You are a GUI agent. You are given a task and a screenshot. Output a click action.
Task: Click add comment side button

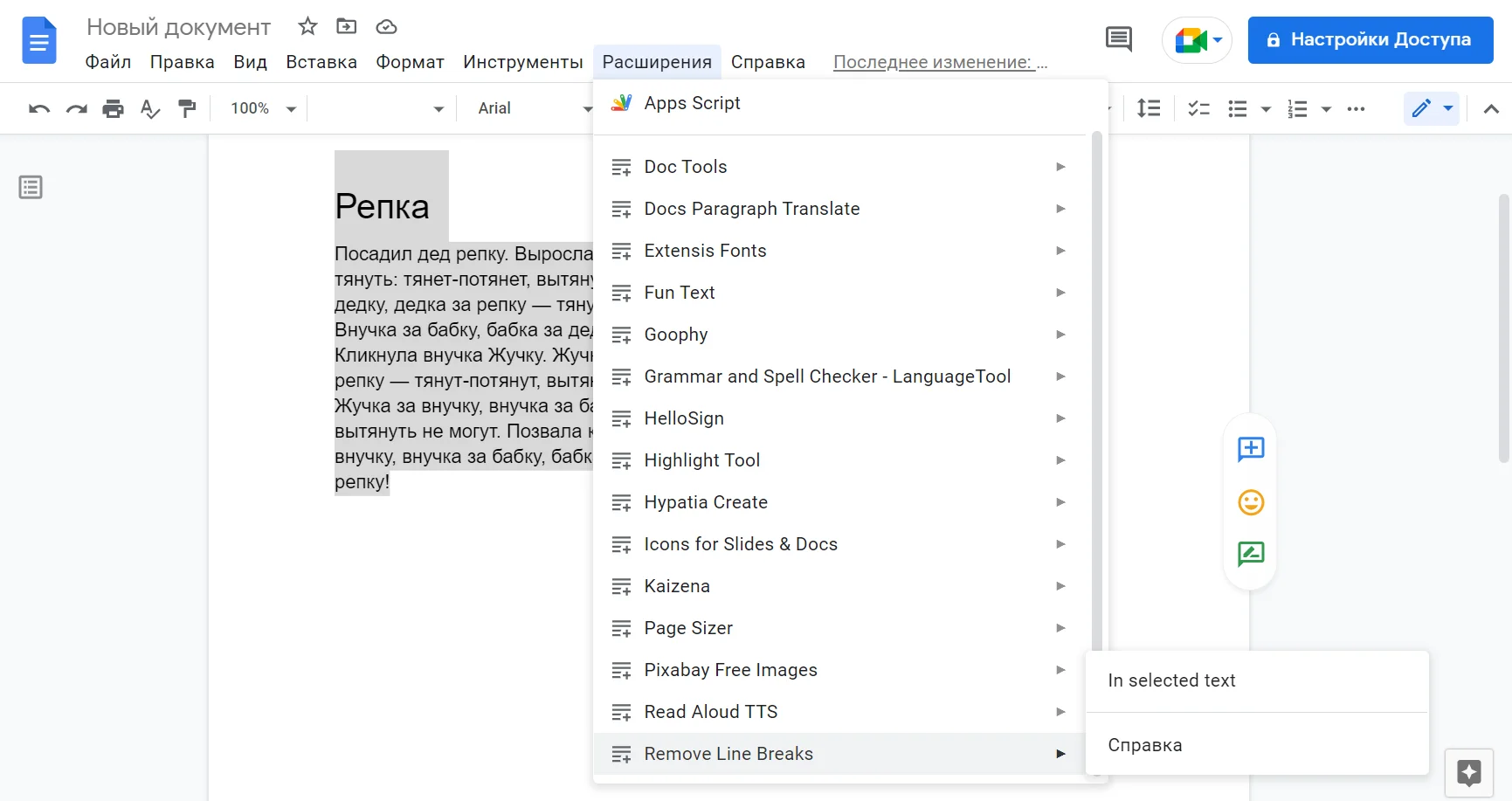coord(1251,449)
